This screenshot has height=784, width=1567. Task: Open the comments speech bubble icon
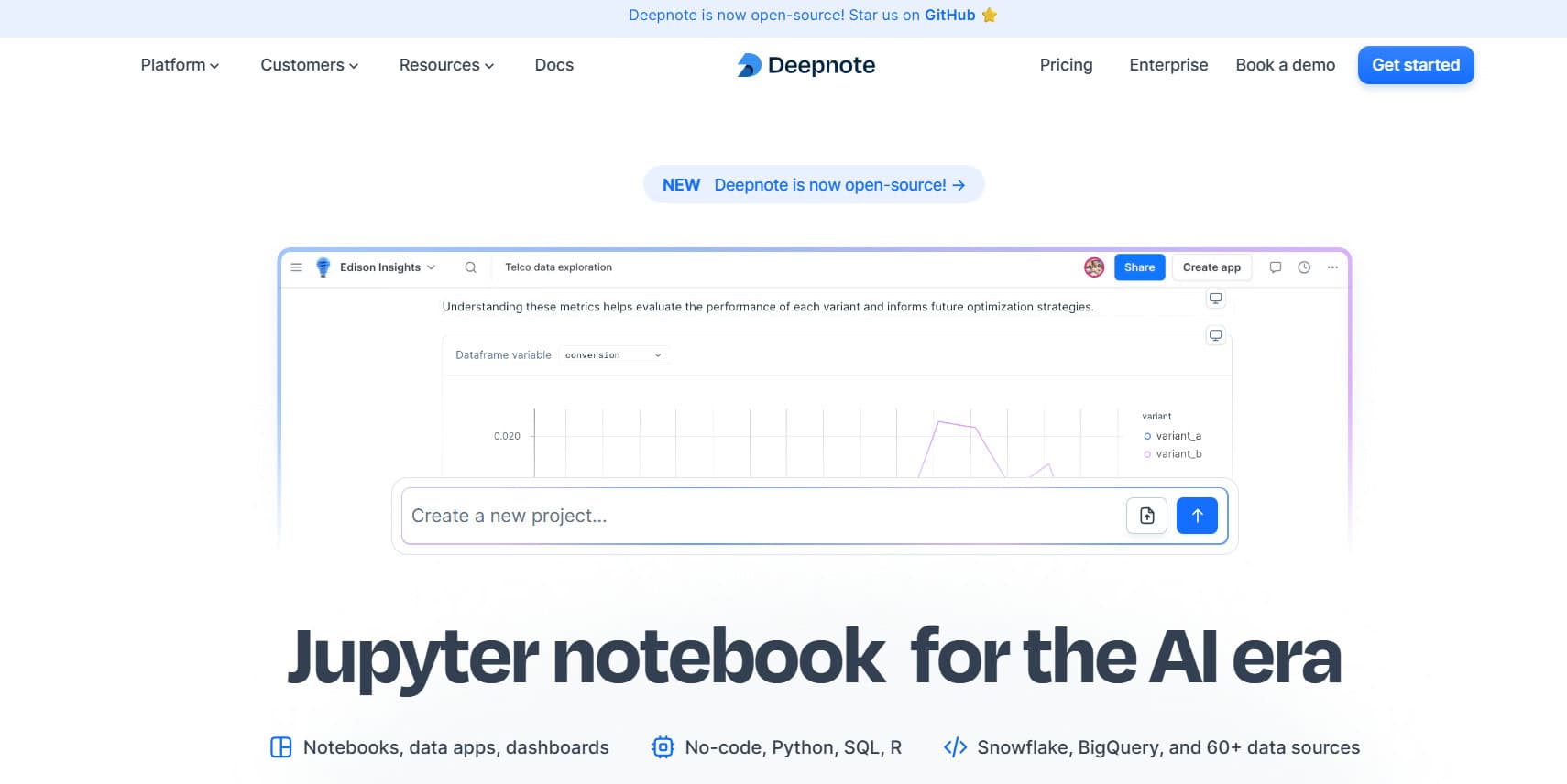[1275, 267]
